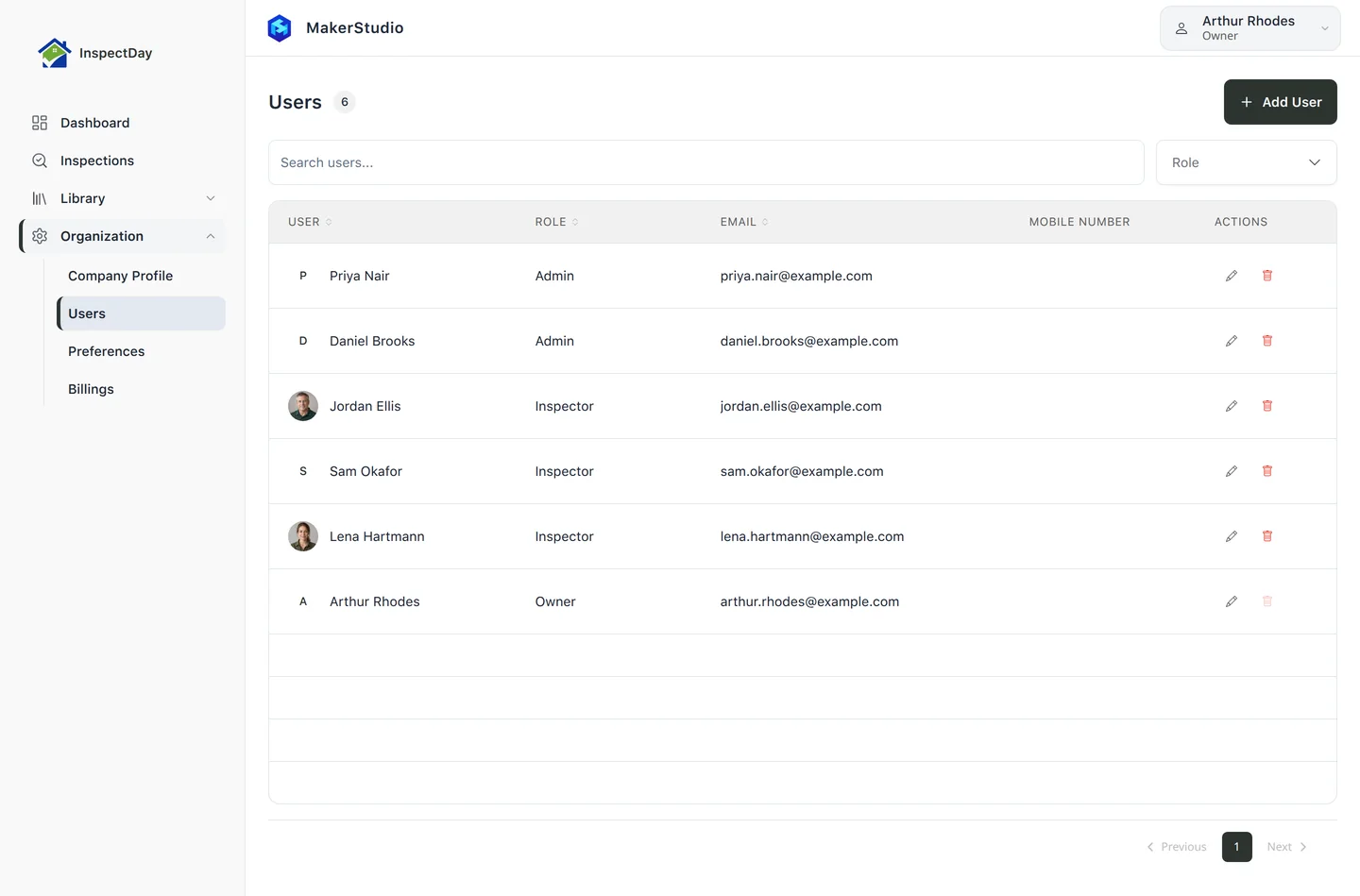This screenshot has height=896, width=1360.
Task: Click the email arthur.rhodes@example.com
Action: click(809, 601)
